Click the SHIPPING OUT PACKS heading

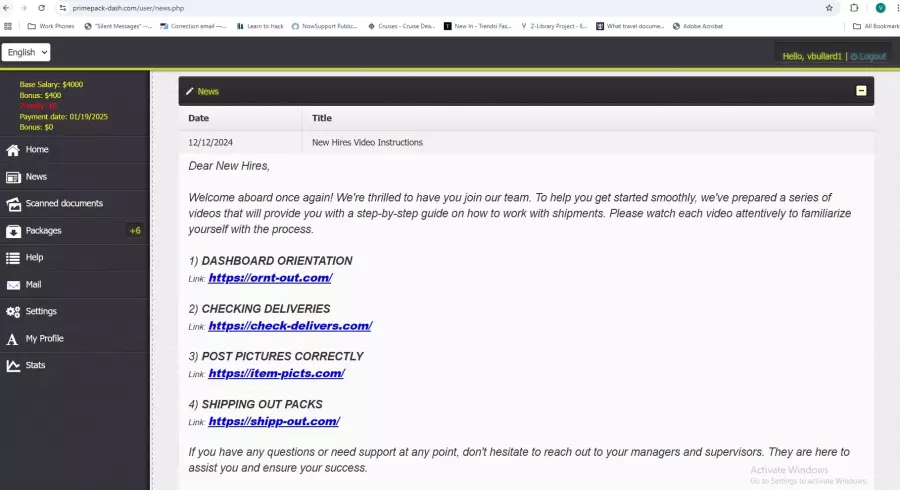point(262,405)
